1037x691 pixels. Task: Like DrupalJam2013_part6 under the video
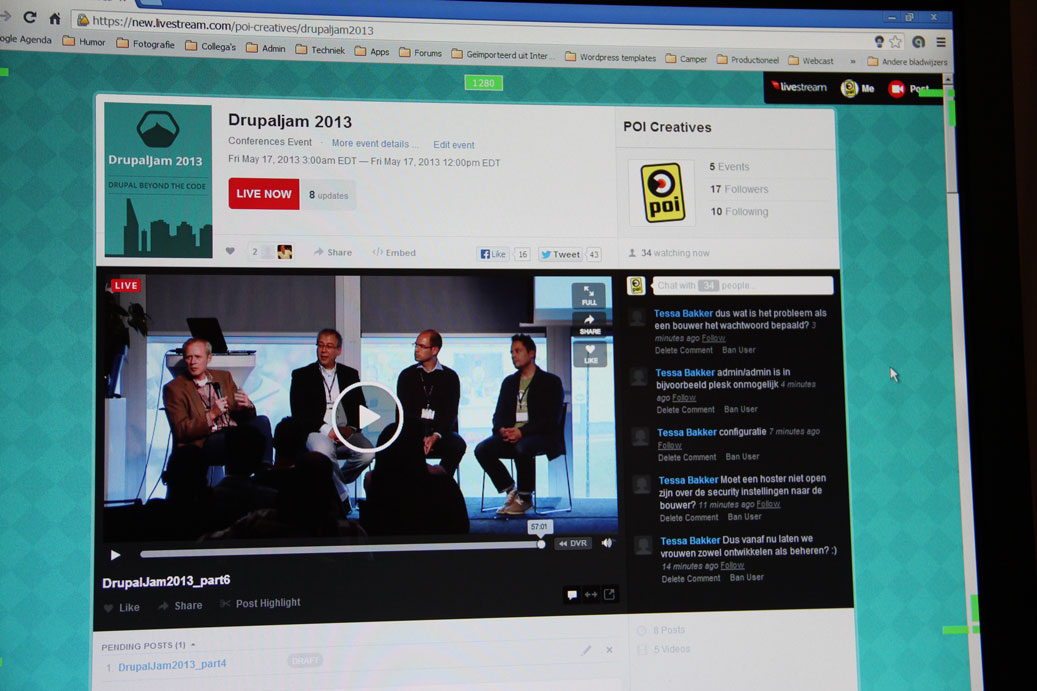(122, 607)
